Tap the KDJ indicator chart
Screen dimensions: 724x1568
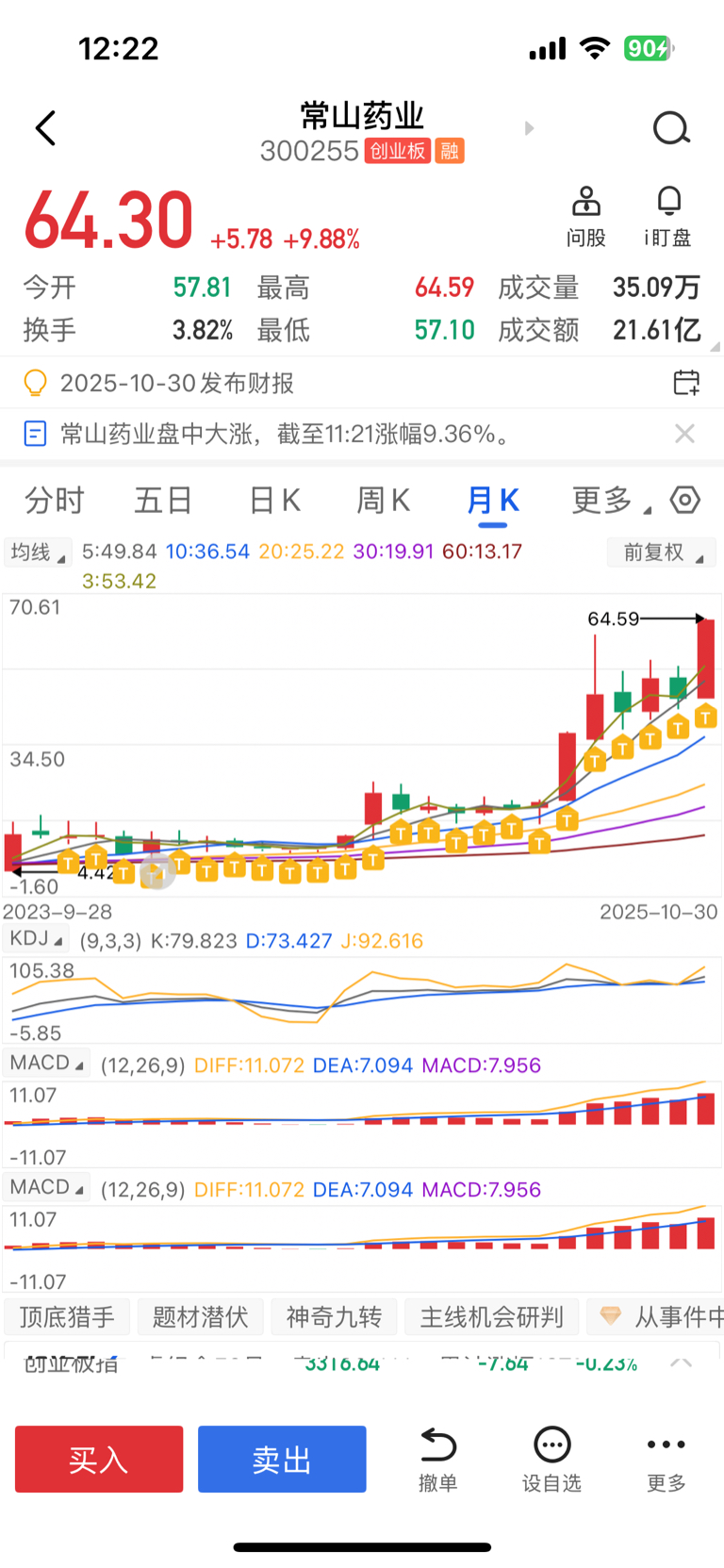(362, 999)
